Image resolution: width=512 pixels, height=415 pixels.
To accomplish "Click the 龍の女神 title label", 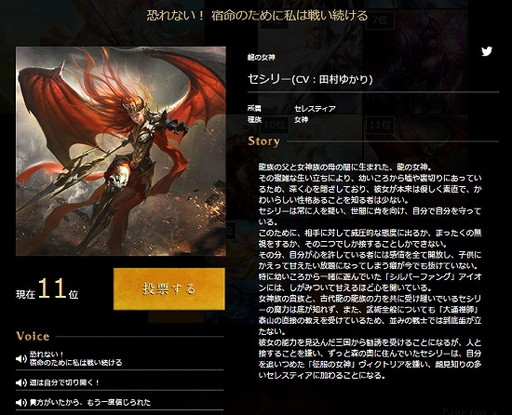I will (261, 57).
